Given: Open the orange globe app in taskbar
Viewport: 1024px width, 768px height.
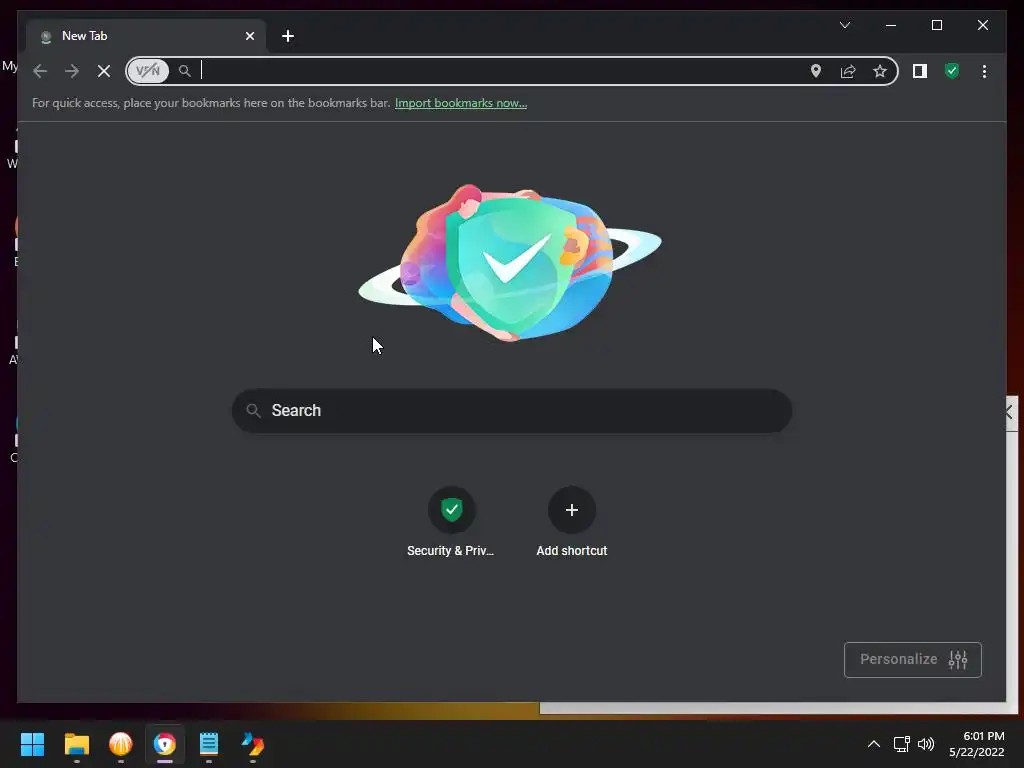Looking at the screenshot, I should coord(121,744).
